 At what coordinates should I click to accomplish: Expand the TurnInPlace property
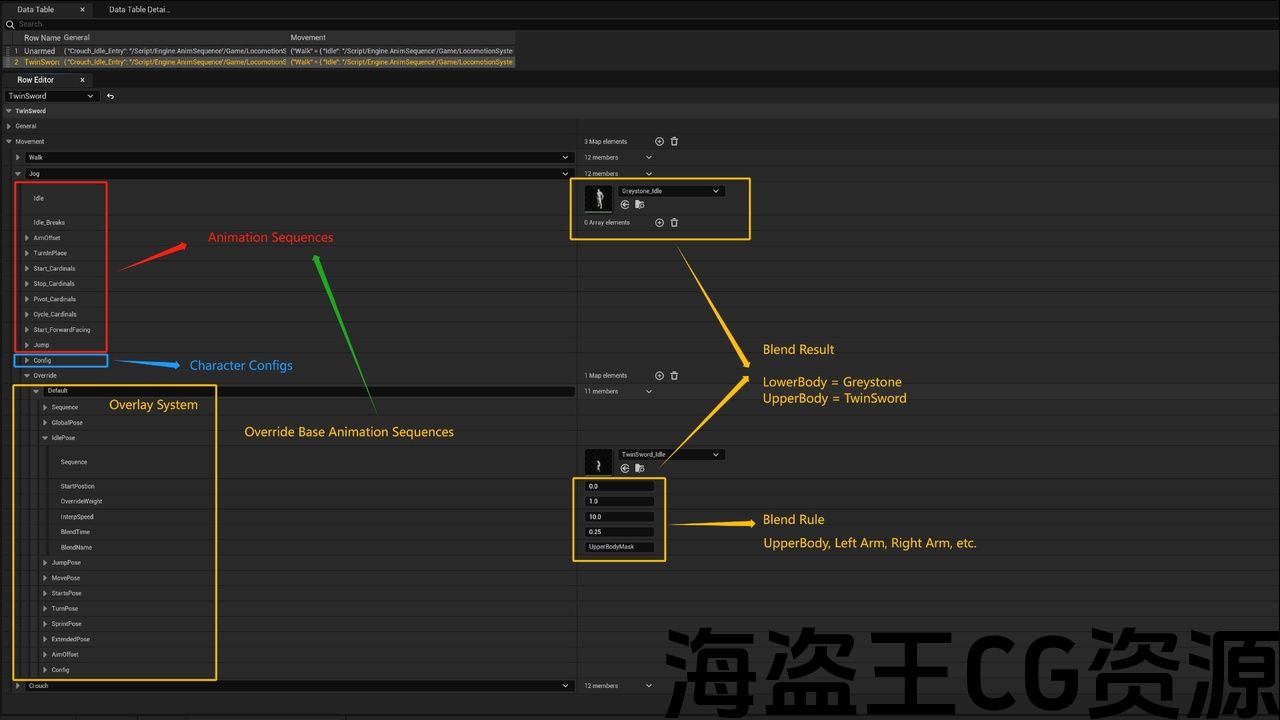coord(27,253)
